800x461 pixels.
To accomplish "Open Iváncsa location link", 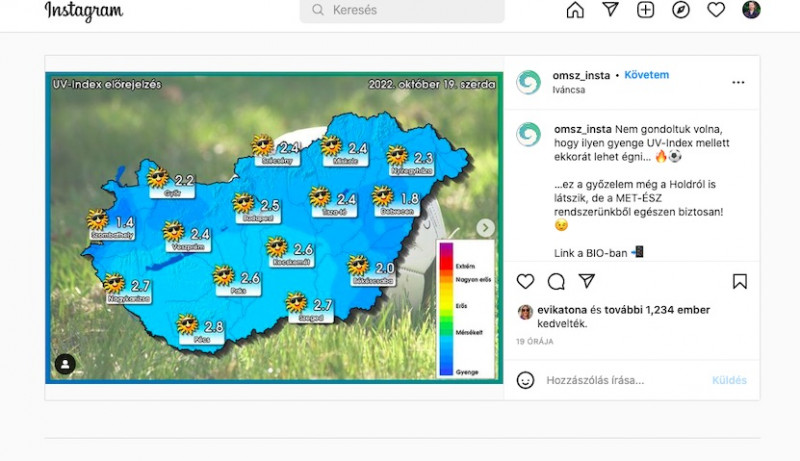I will [x=567, y=90].
